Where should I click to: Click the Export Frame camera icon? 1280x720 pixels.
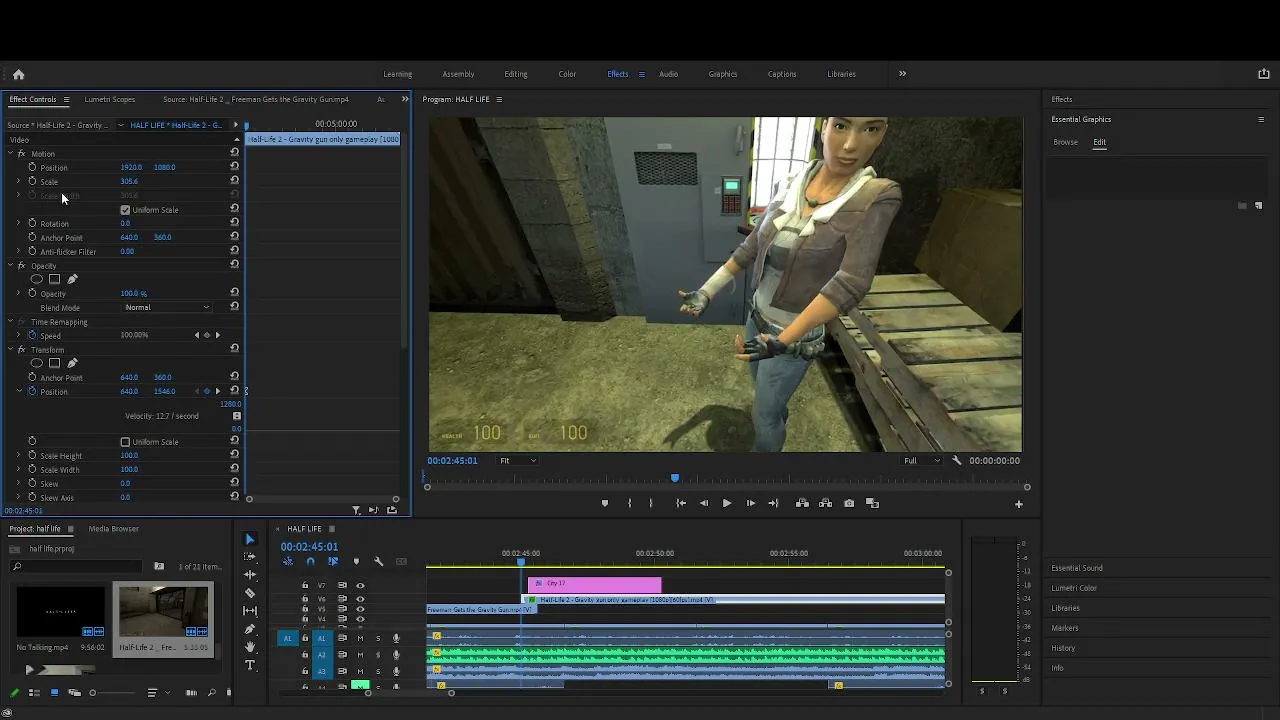point(849,504)
